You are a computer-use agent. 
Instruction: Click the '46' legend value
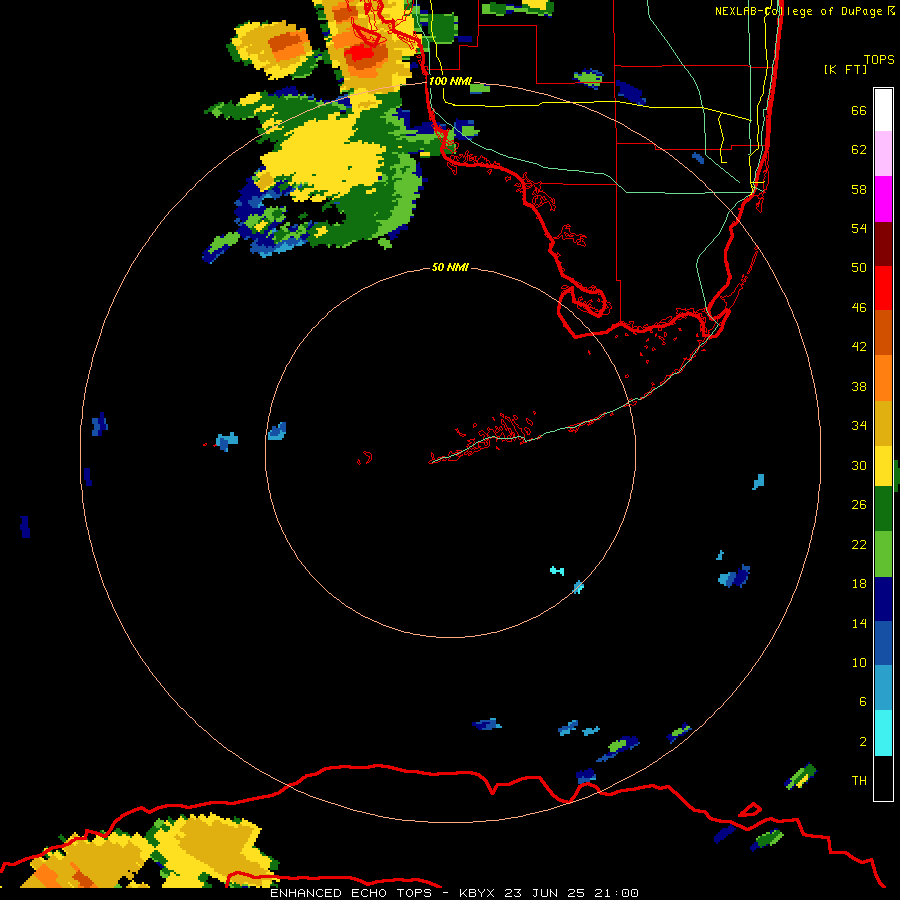coord(859,308)
